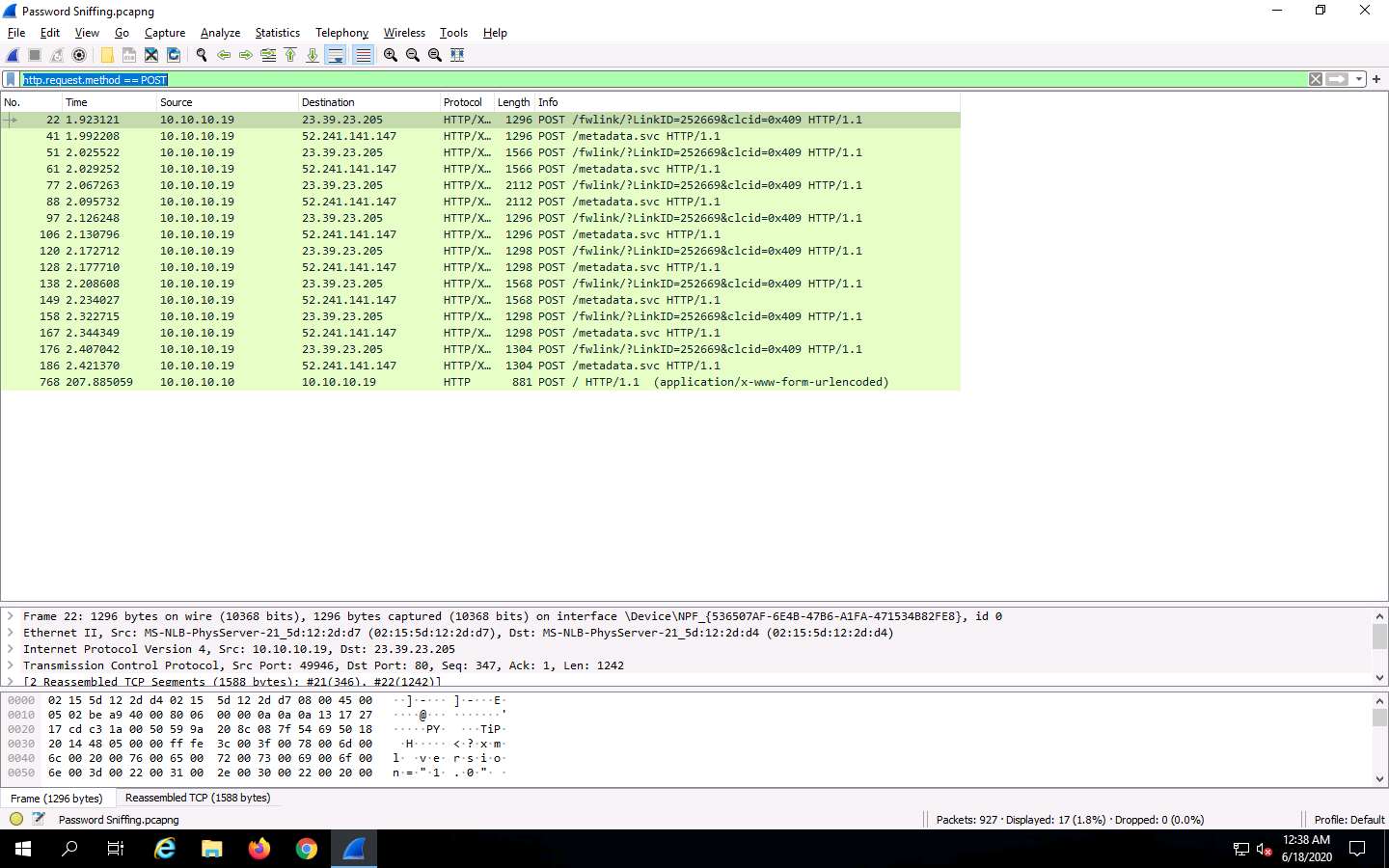The width and height of the screenshot is (1389, 868).
Task: Toggle auto-scroll during live capture
Action: point(336,55)
